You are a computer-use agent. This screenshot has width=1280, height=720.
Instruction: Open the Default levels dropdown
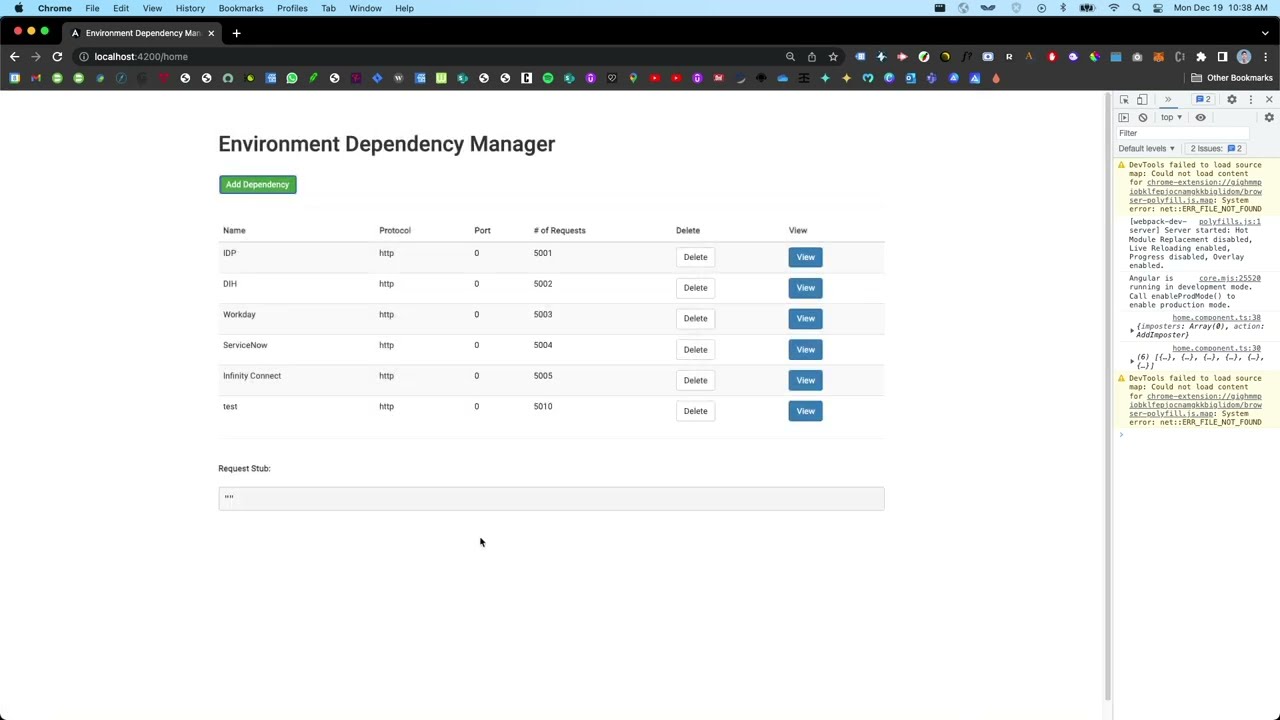tap(1147, 148)
